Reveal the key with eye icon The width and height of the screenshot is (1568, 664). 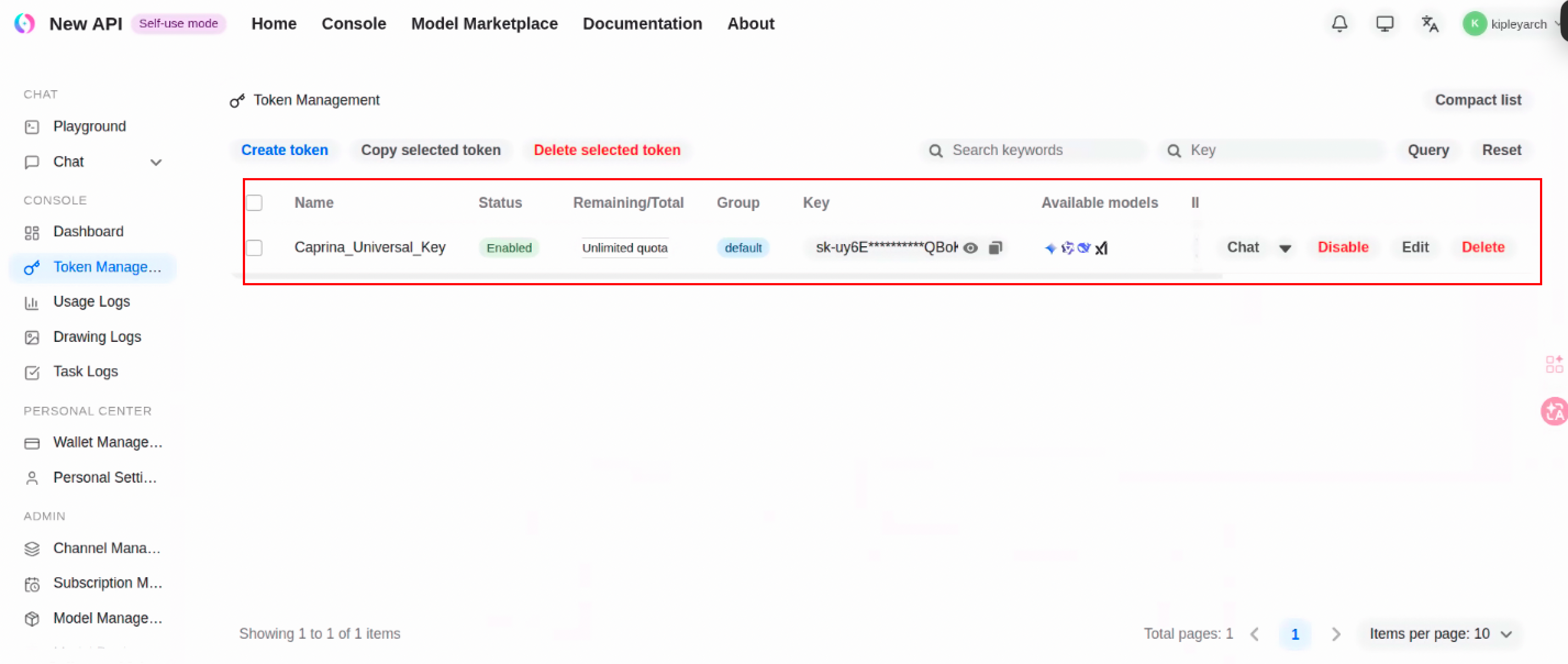pyautogui.click(x=971, y=248)
